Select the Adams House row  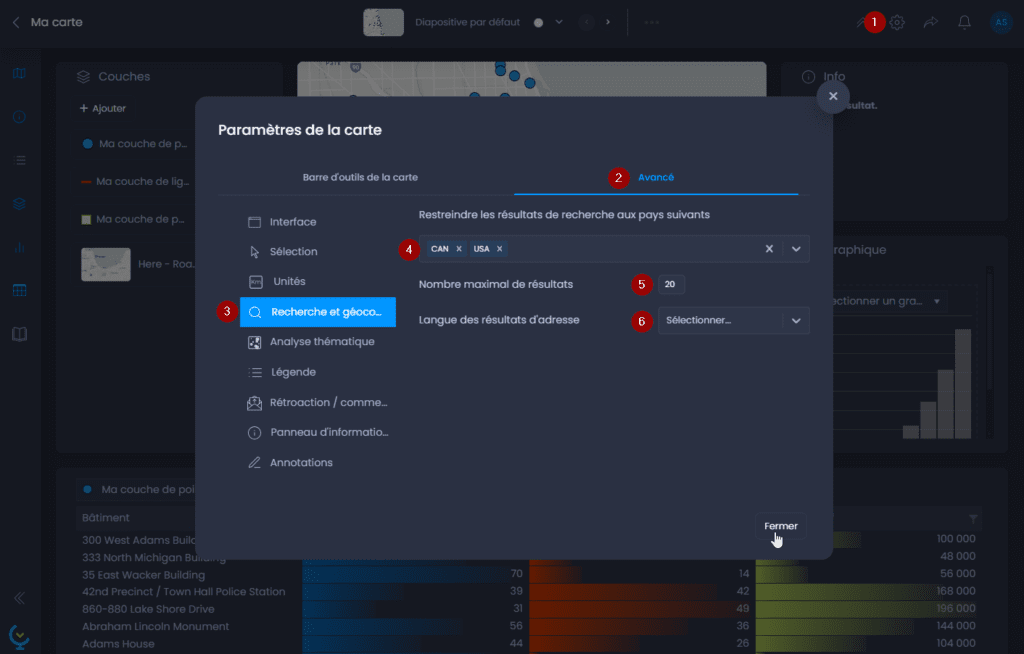point(118,644)
